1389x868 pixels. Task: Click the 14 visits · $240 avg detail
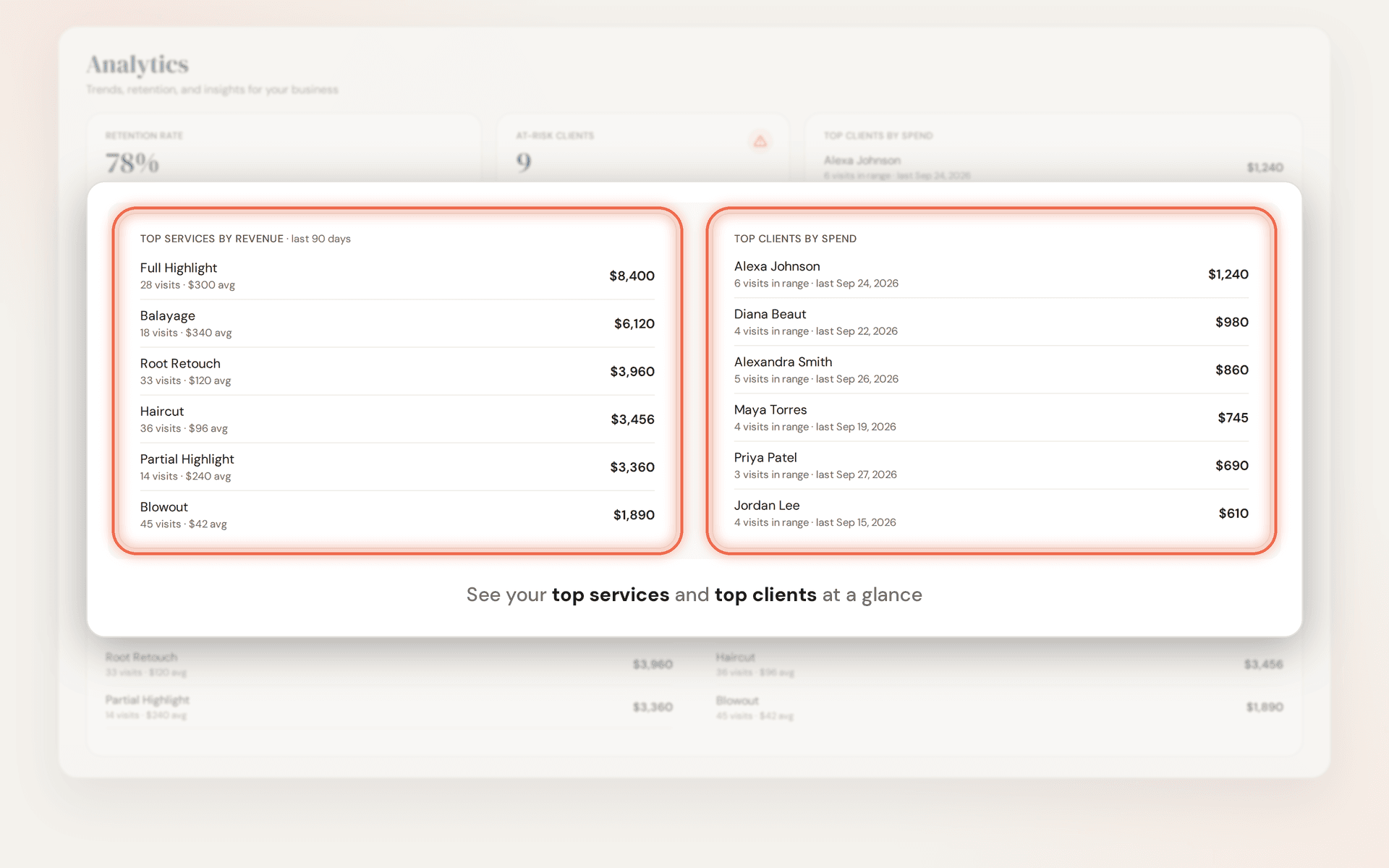185,476
